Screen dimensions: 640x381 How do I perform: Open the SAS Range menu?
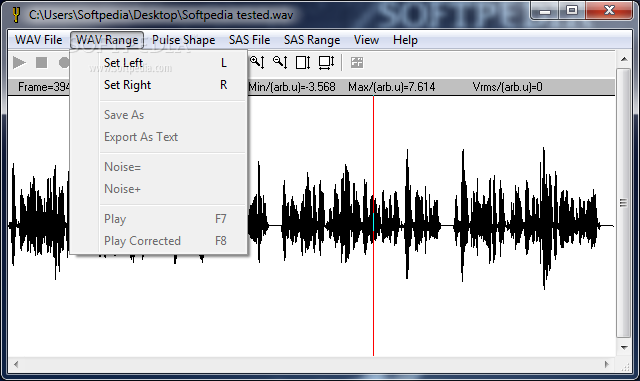pos(312,40)
